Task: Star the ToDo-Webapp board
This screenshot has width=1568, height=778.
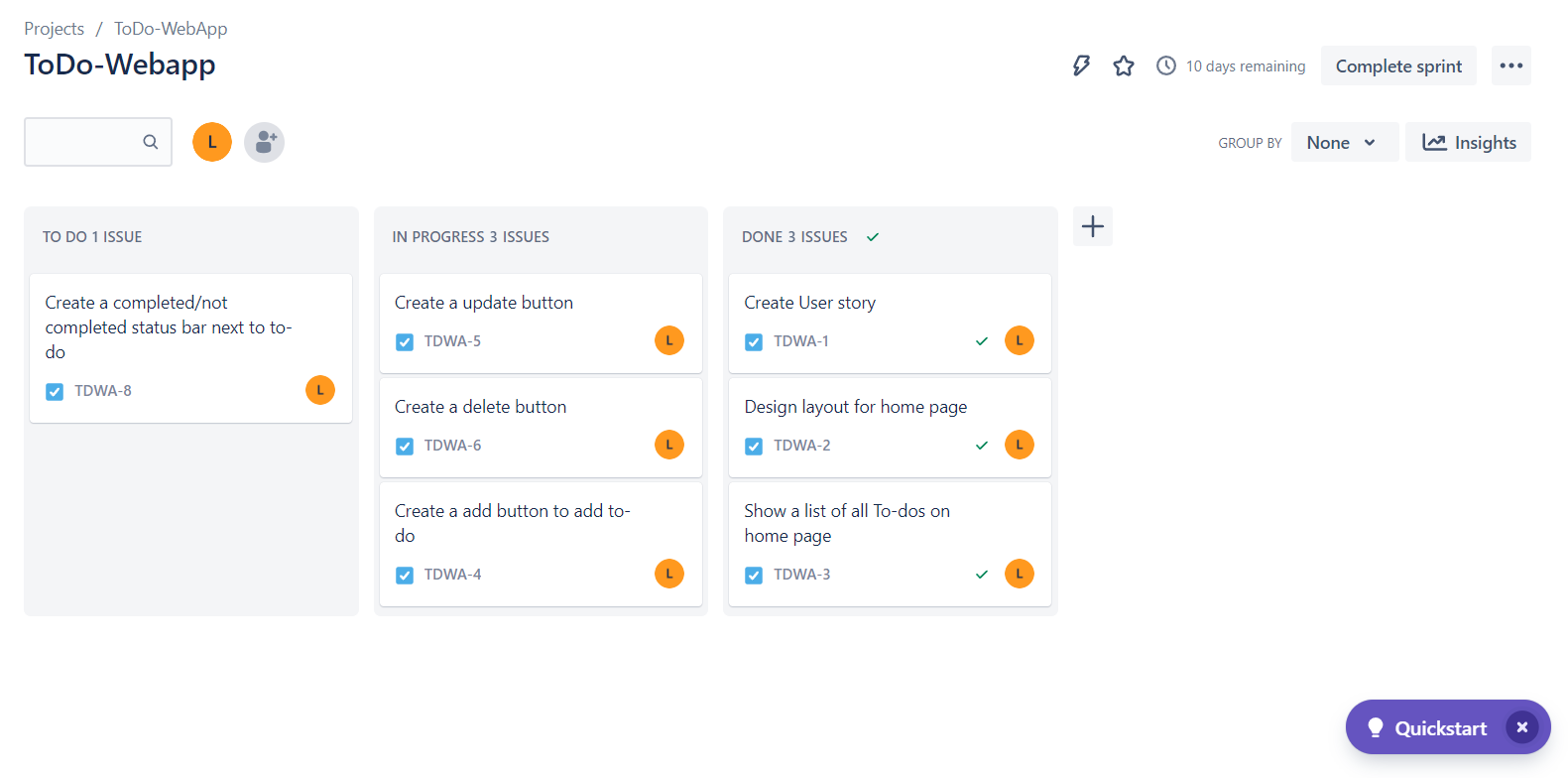Action: (x=1124, y=65)
